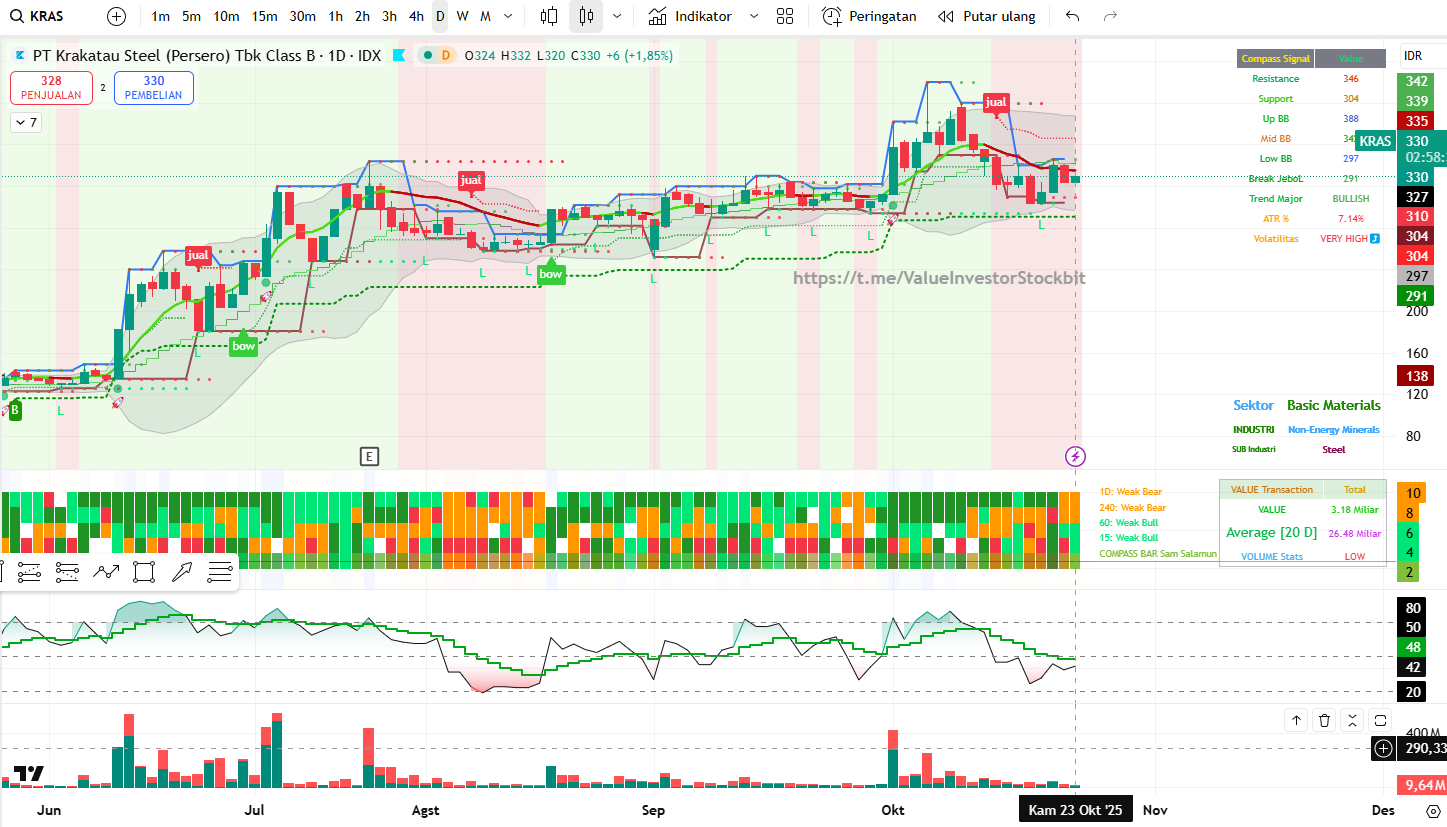Click the Basic Materials sector text
This screenshot has height=827, width=1447.
(1334, 405)
